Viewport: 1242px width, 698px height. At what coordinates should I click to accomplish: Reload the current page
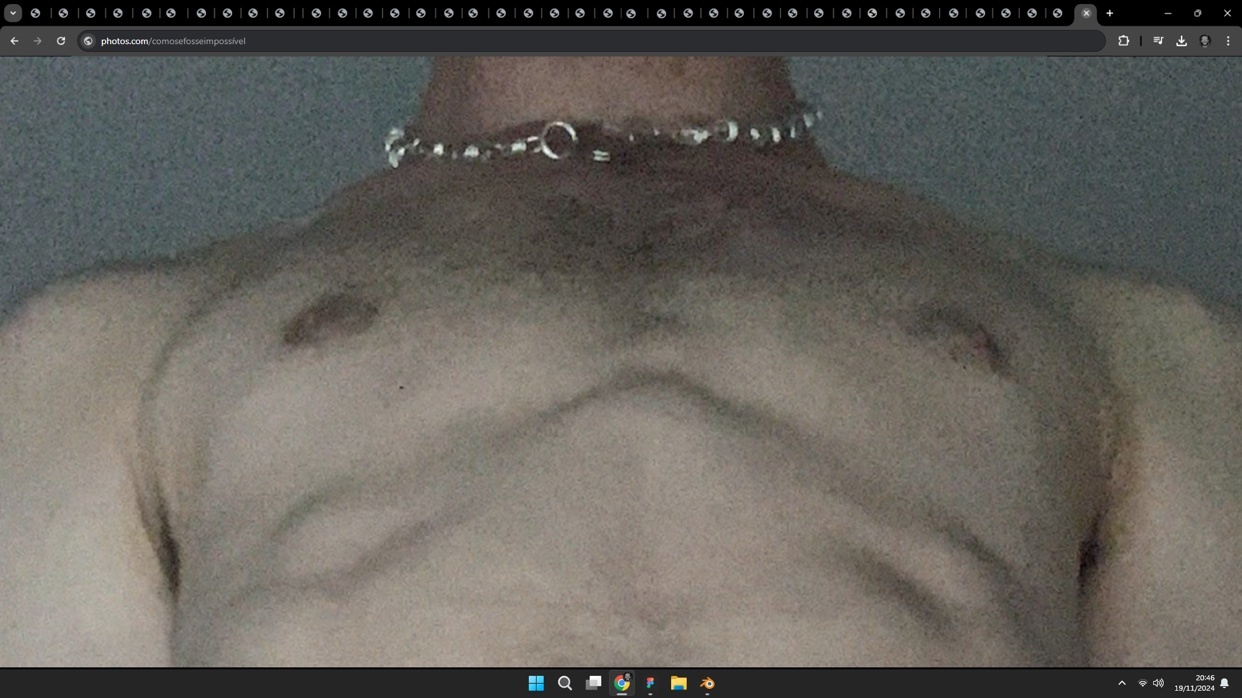pyautogui.click(x=61, y=41)
